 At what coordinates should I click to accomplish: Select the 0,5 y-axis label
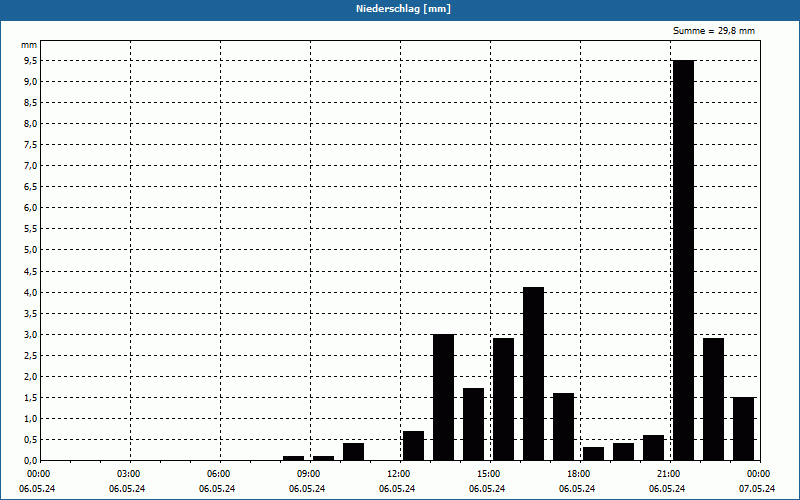point(31,440)
